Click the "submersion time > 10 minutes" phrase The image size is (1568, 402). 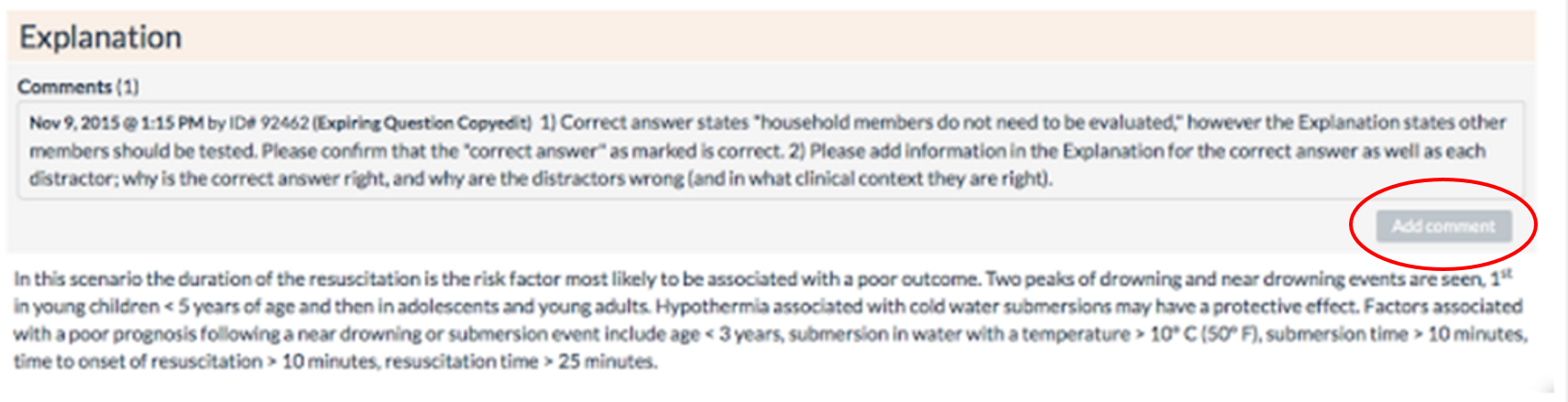click(1396, 334)
